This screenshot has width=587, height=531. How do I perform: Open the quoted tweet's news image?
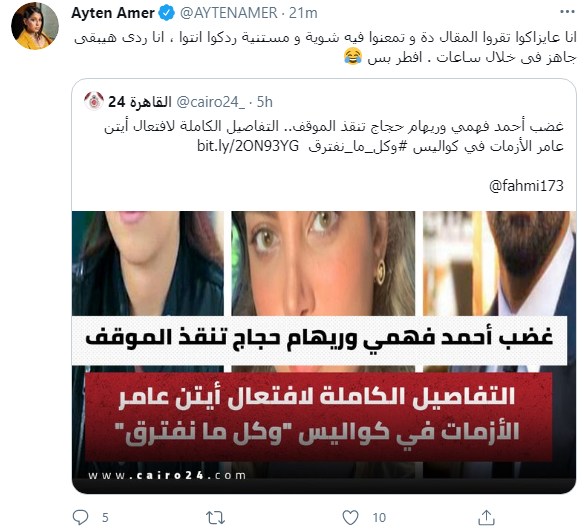[x=324, y=352]
